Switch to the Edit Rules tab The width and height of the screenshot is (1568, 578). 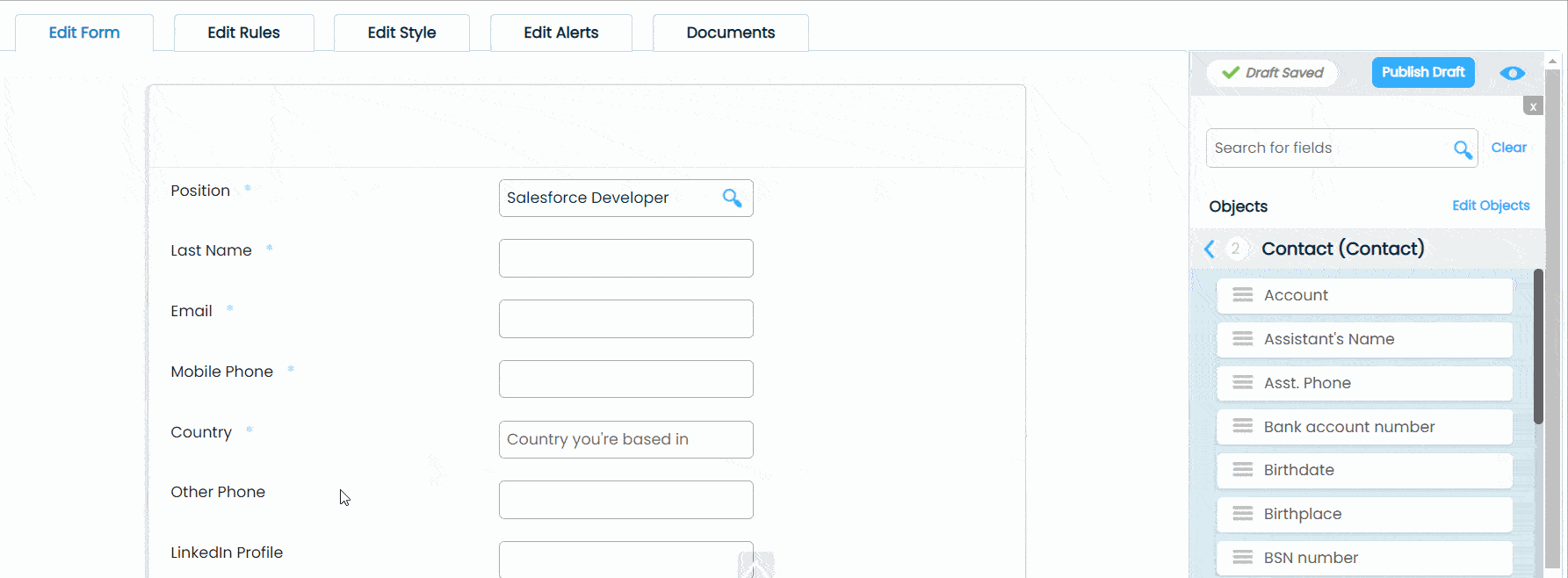pyautogui.click(x=243, y=33)
